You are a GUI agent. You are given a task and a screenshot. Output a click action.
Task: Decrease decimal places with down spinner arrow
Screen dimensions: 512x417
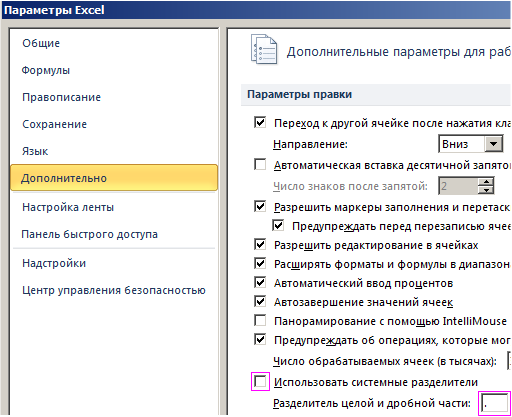pos(486,190)
